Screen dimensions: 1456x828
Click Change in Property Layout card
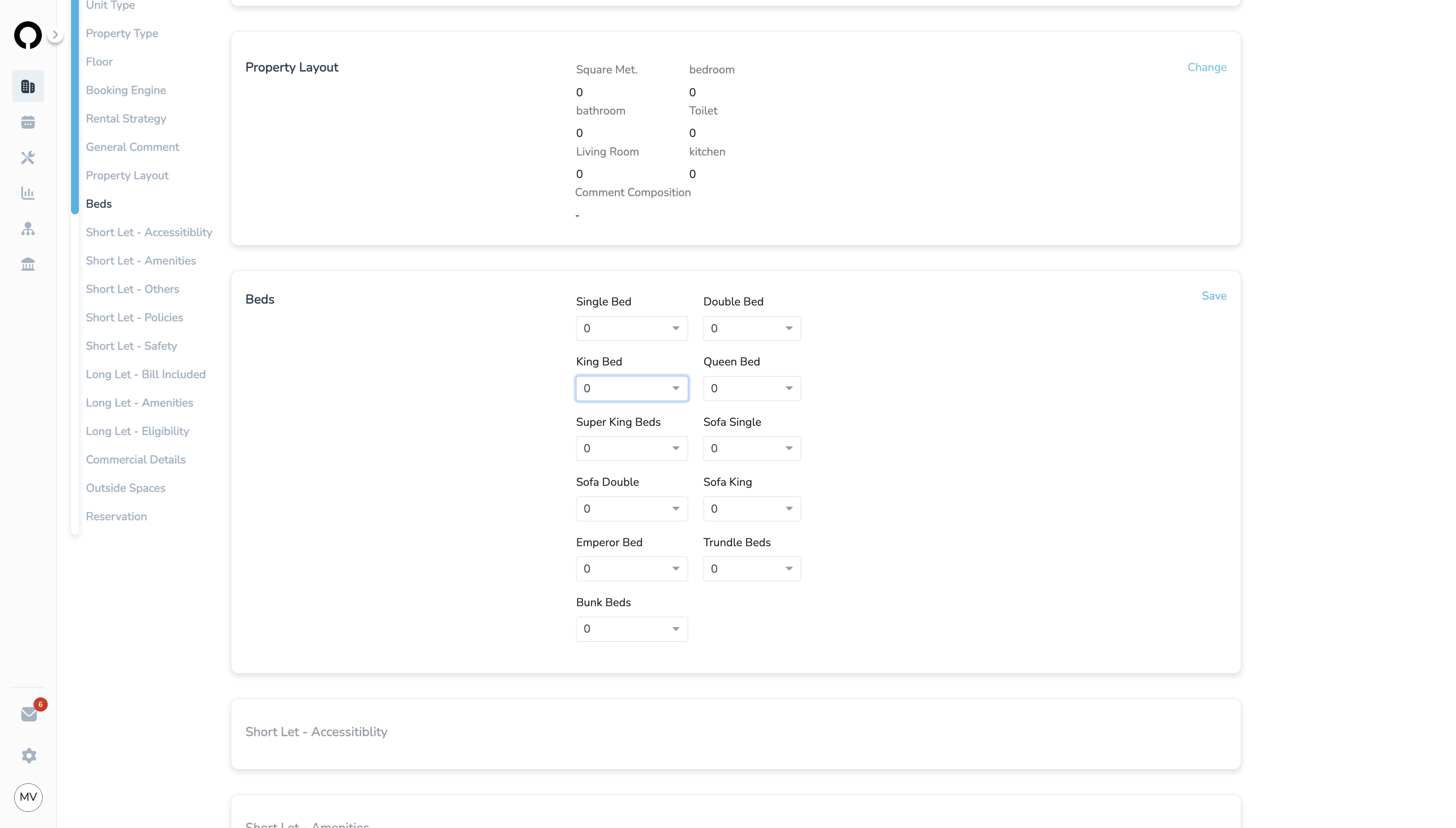[x=1206, y=67]
